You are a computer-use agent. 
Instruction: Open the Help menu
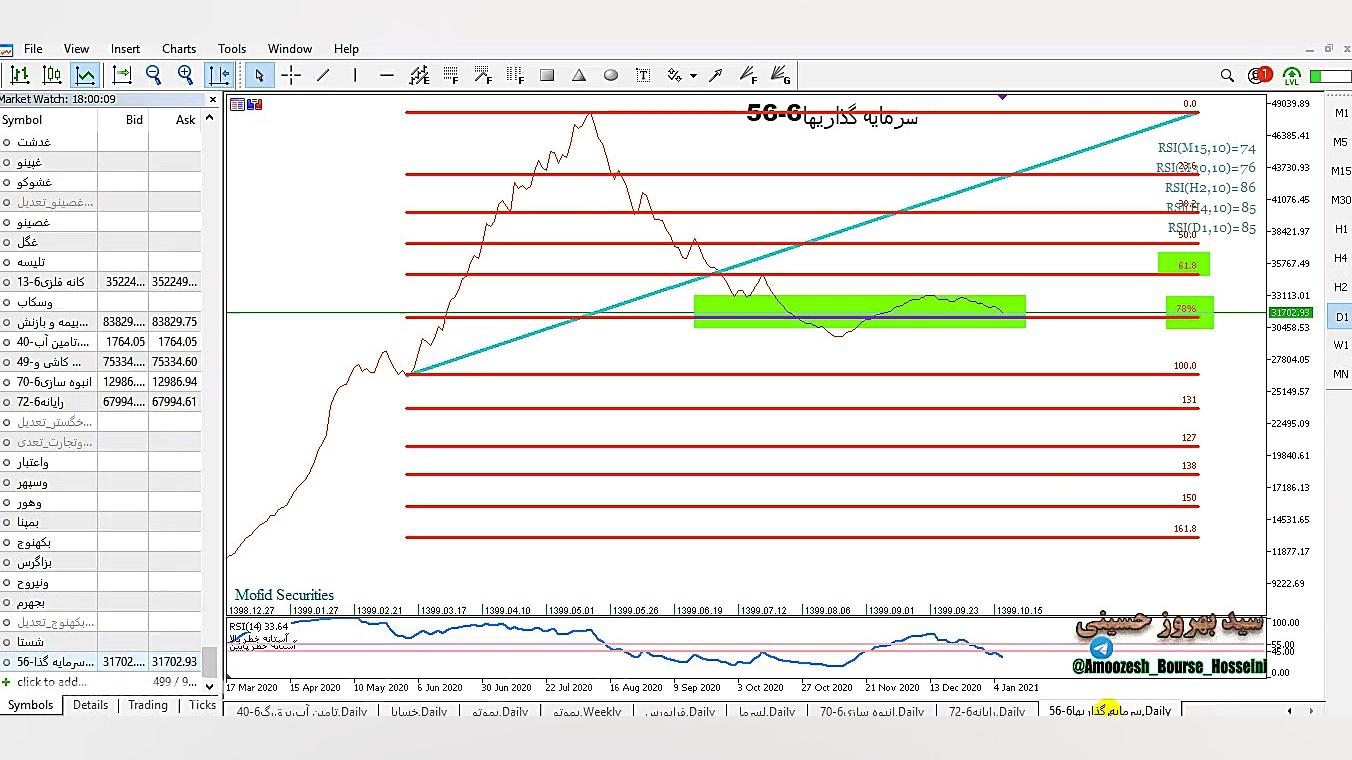pyautogui.click(x=346, y=48)
